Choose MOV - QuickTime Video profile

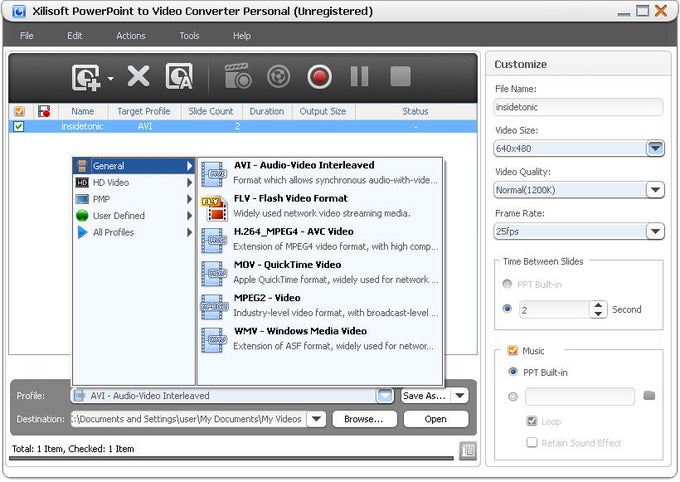point(320,272)
